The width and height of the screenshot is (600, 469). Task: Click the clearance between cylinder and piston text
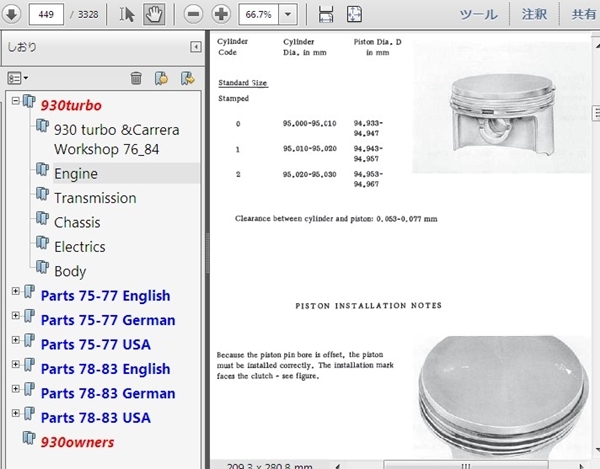(336, 219)
